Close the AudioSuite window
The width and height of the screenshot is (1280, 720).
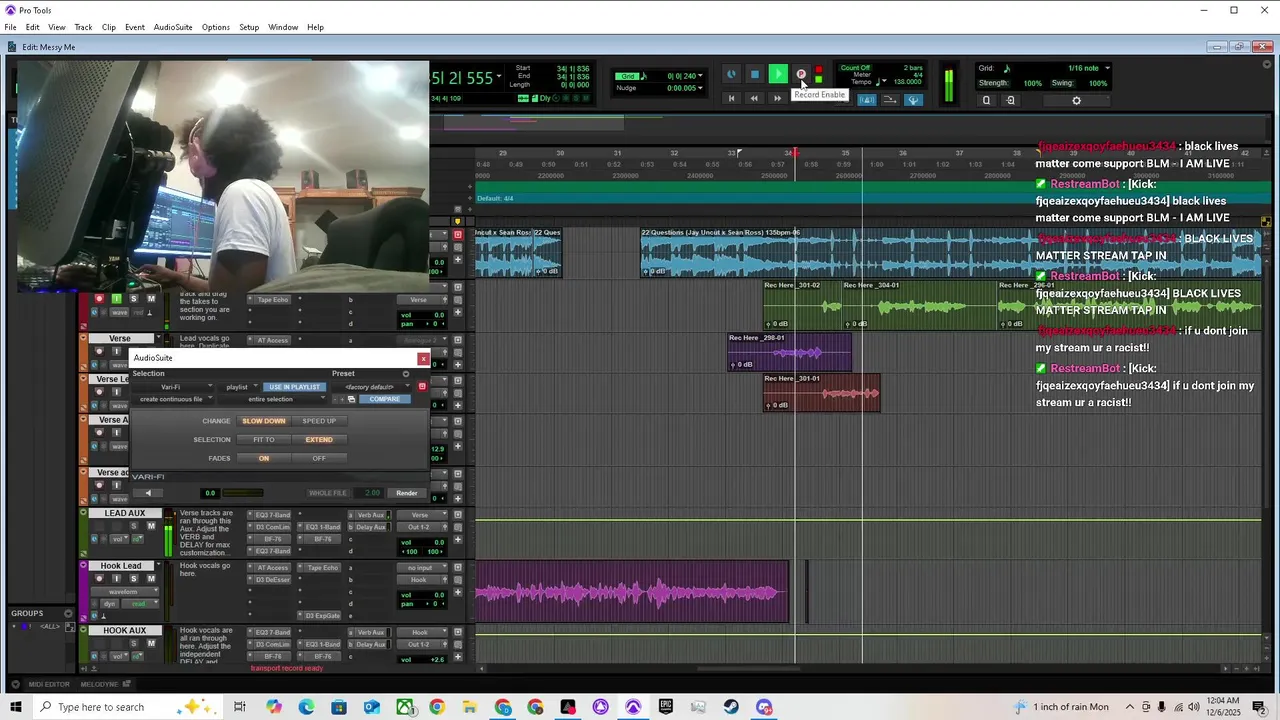423,358
